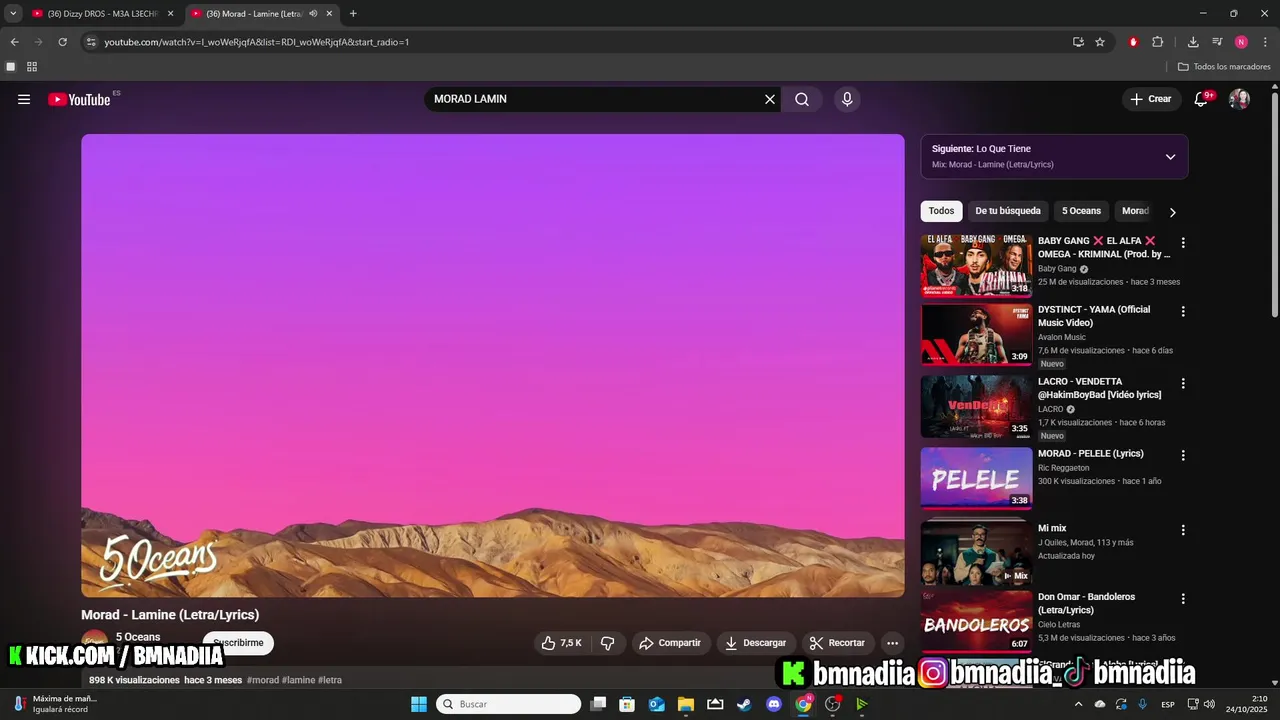The width and height of the screenshot is (1280, 720).
Task: Go back in browser history
Action: (x=14, y=42)
